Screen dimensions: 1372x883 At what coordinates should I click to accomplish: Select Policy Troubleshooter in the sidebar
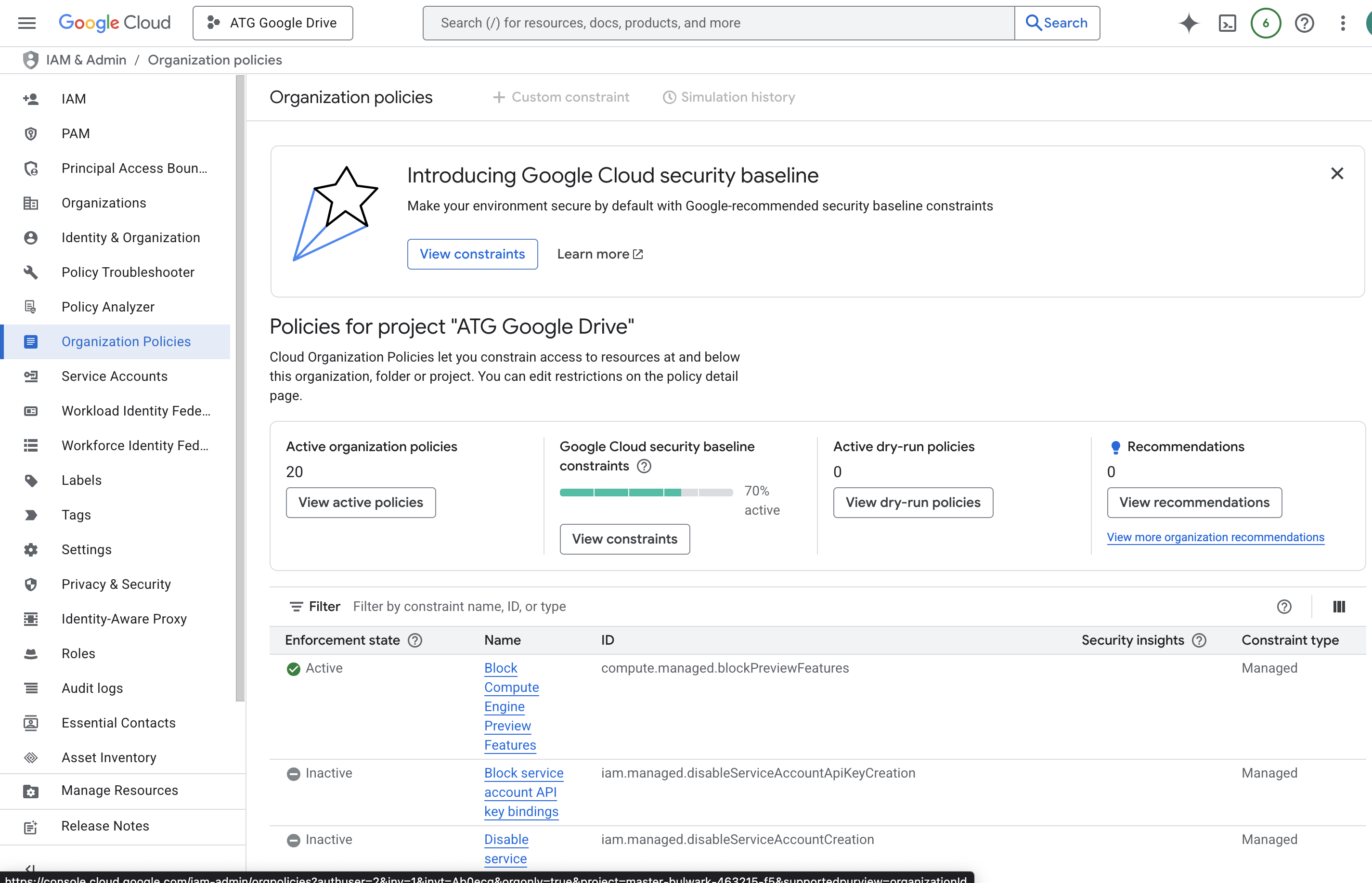pyautogui.click(x=128, y=273)
